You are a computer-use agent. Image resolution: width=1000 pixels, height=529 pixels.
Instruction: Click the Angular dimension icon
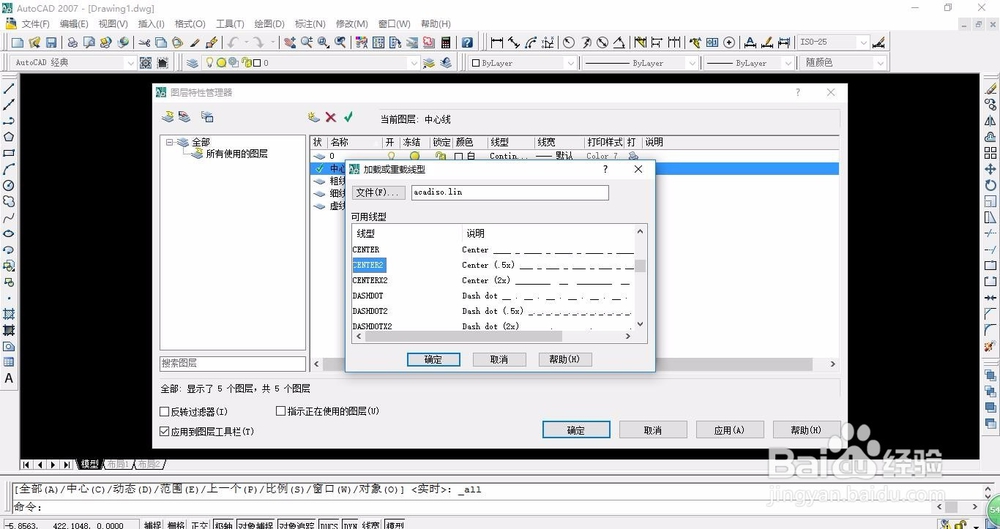(619, 43)
